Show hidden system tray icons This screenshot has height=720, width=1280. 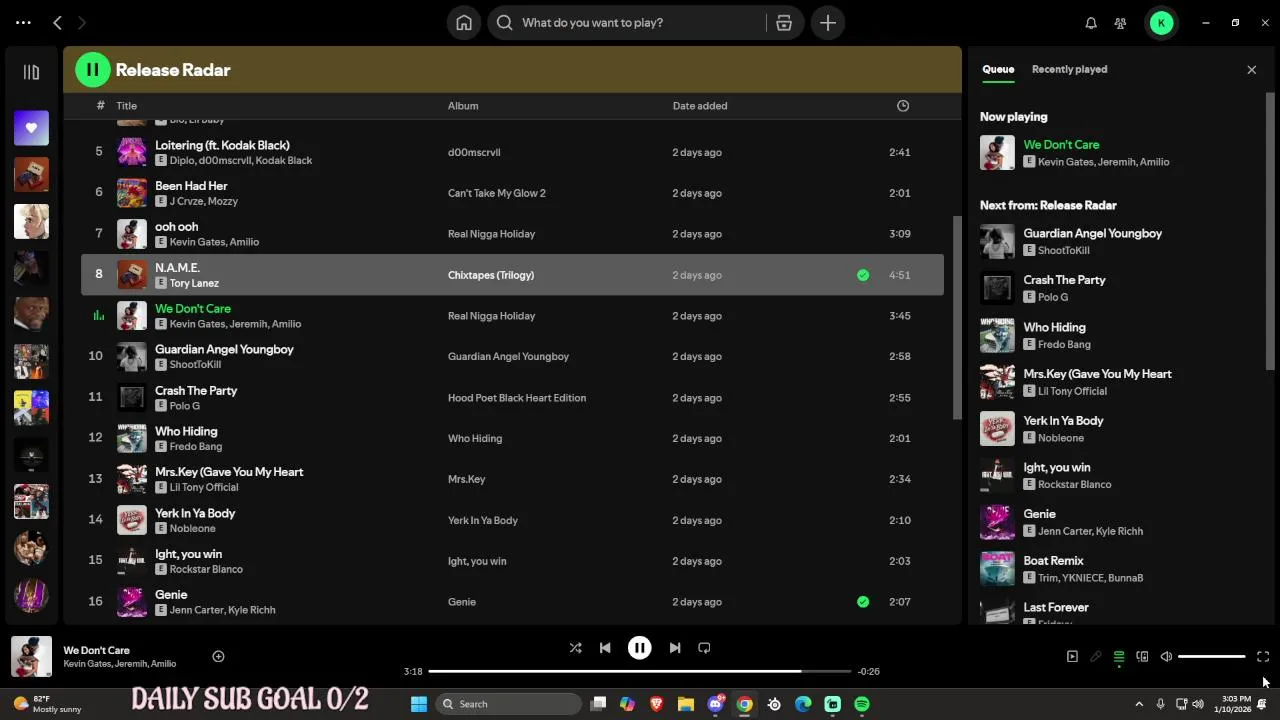coord(1139,704)
